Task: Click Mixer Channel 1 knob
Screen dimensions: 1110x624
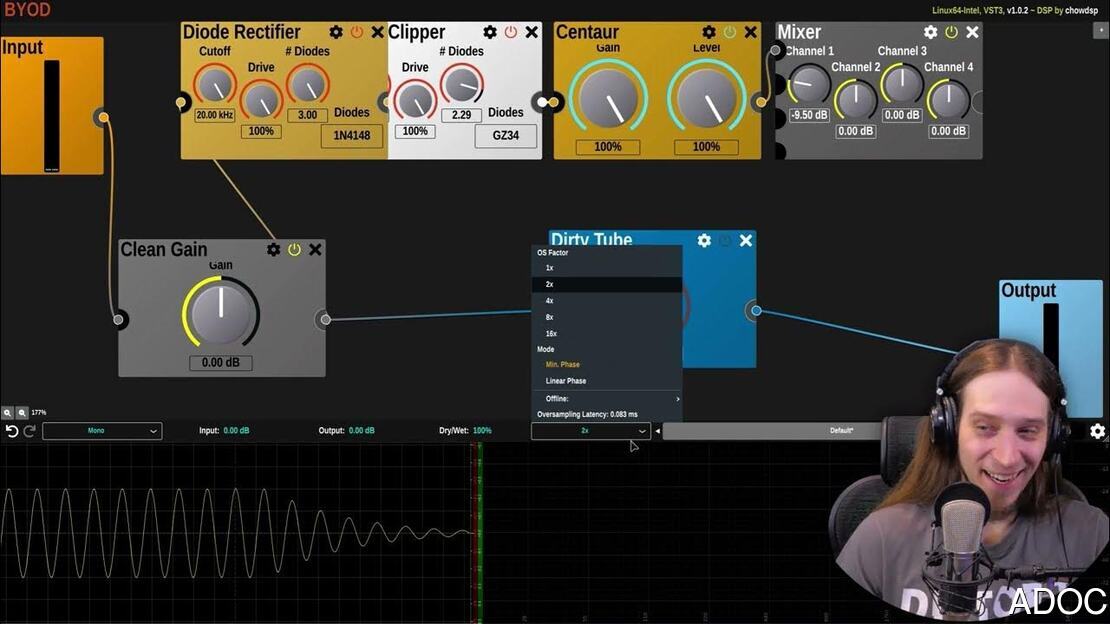Action: 808,85
